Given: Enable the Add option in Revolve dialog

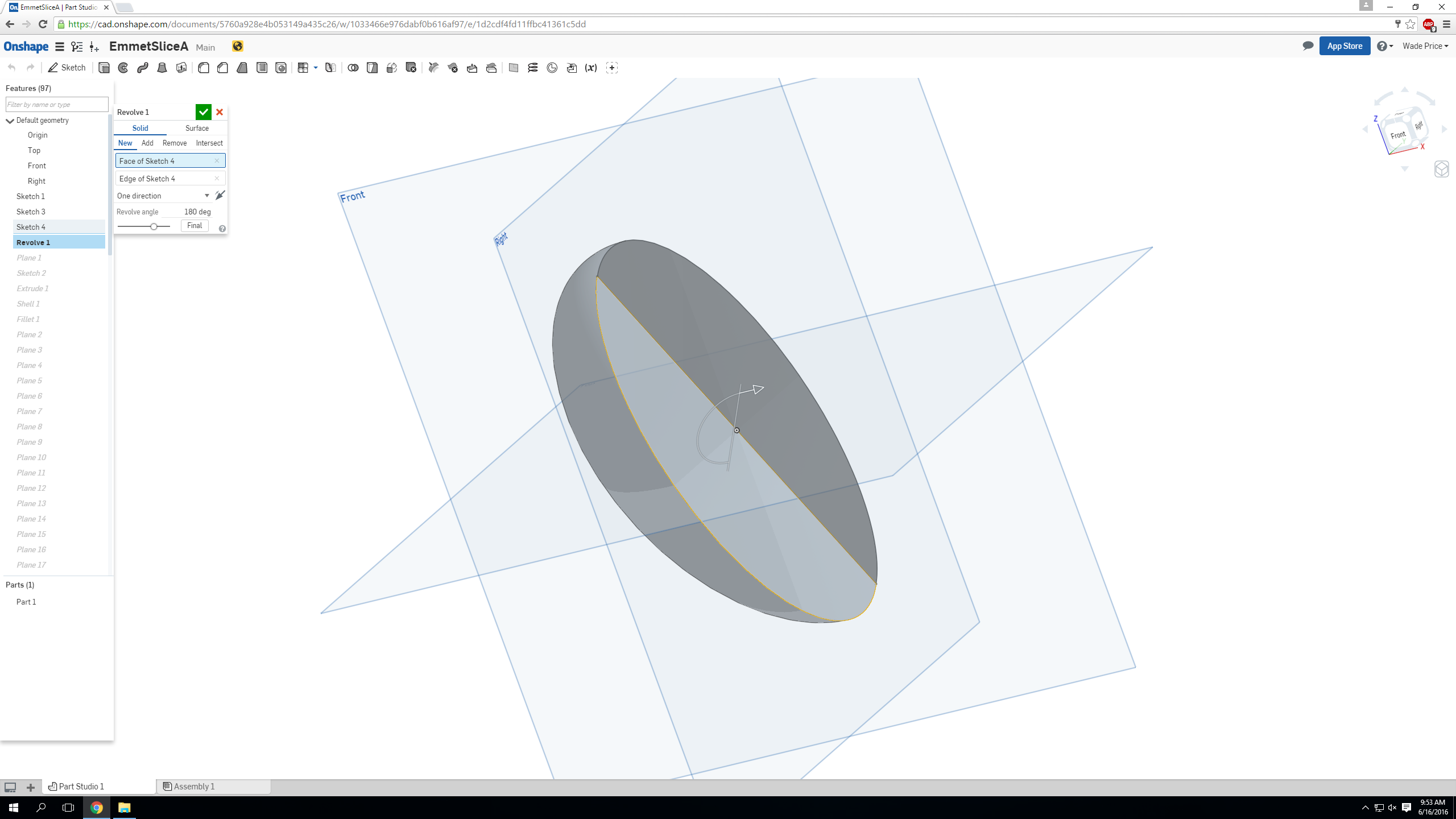Looking at the screenshot, I should click(147, 143).
